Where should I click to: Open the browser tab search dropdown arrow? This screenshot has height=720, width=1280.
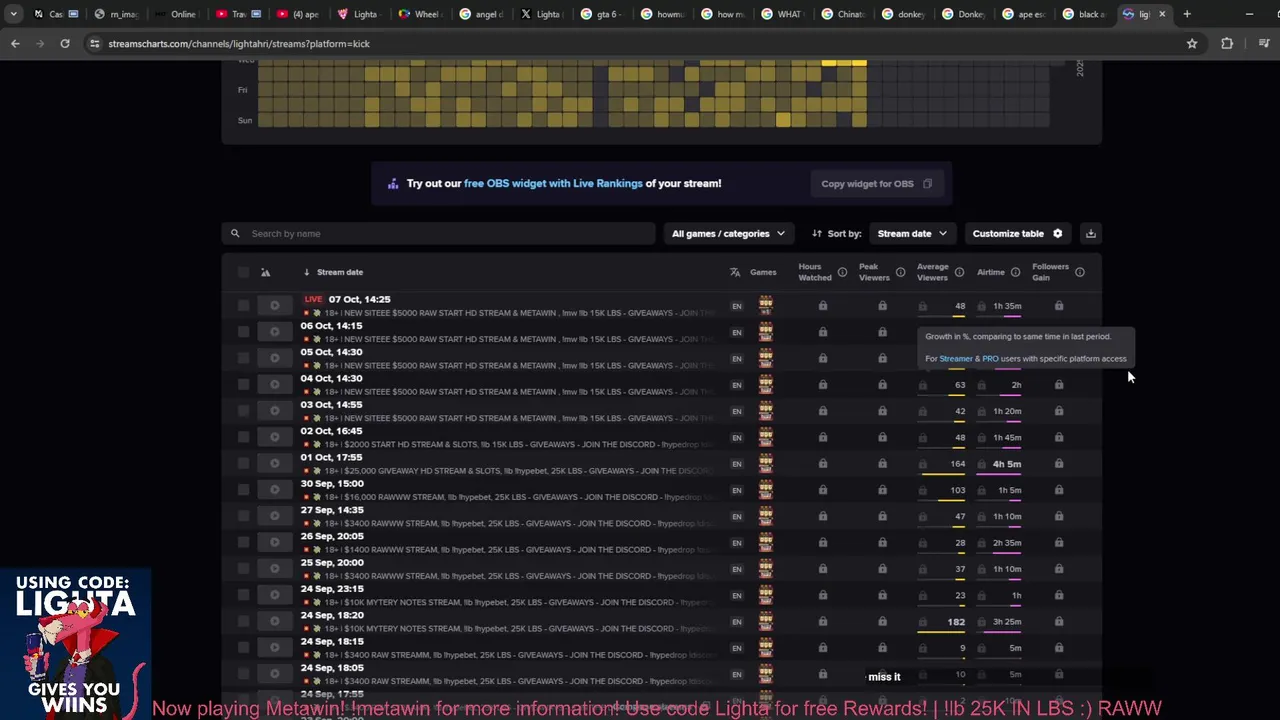[x=13, y=14]
